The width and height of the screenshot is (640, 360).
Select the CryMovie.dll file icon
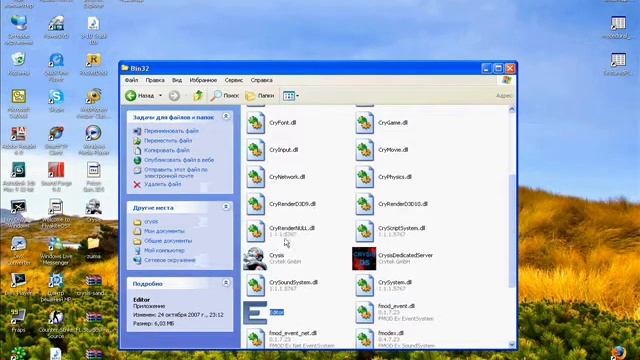coord(364,150)
